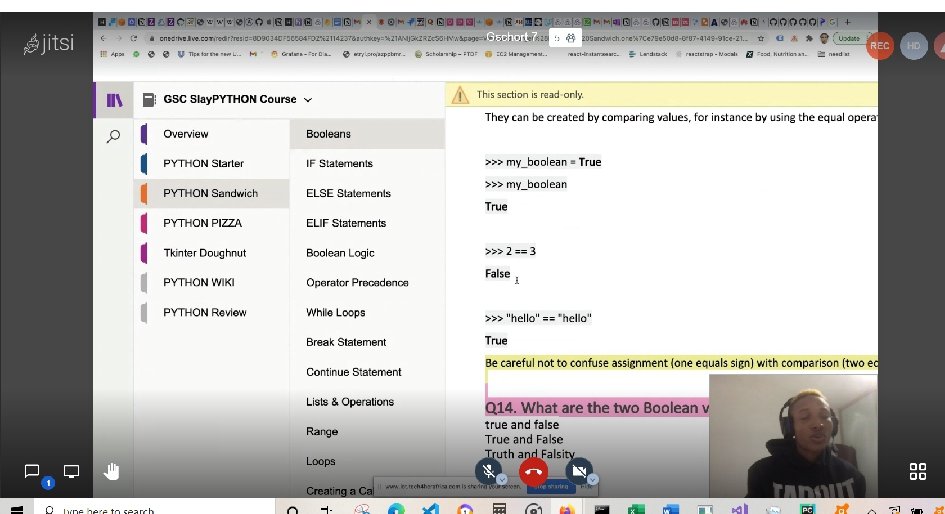Open the ELSE Statements page

[367, 193]
